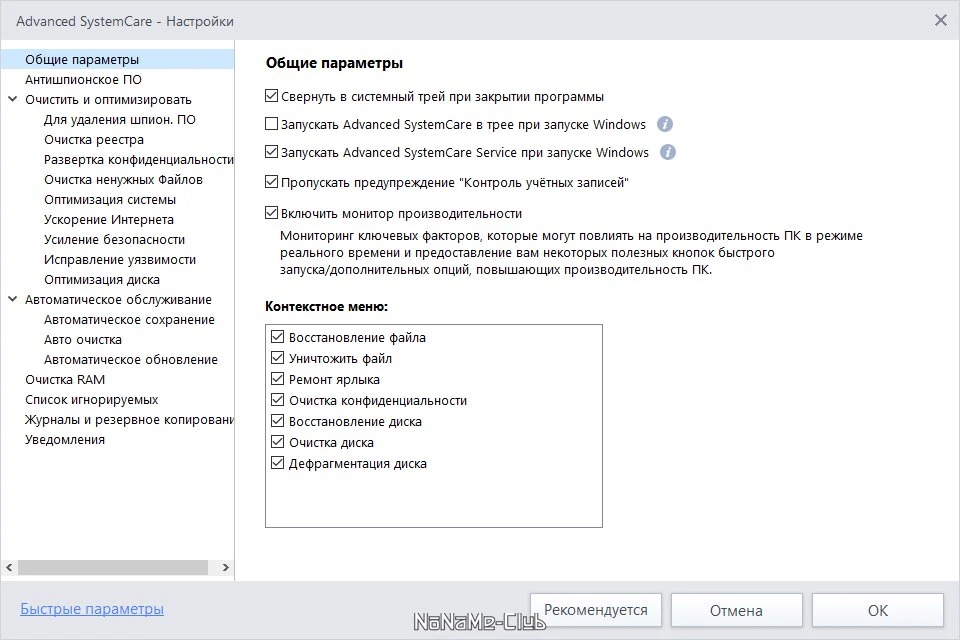Open 'Усиление безопасности' settings
Image resolution: width=960 pixels, height=640 pixels.
click(x=114, y=239)
